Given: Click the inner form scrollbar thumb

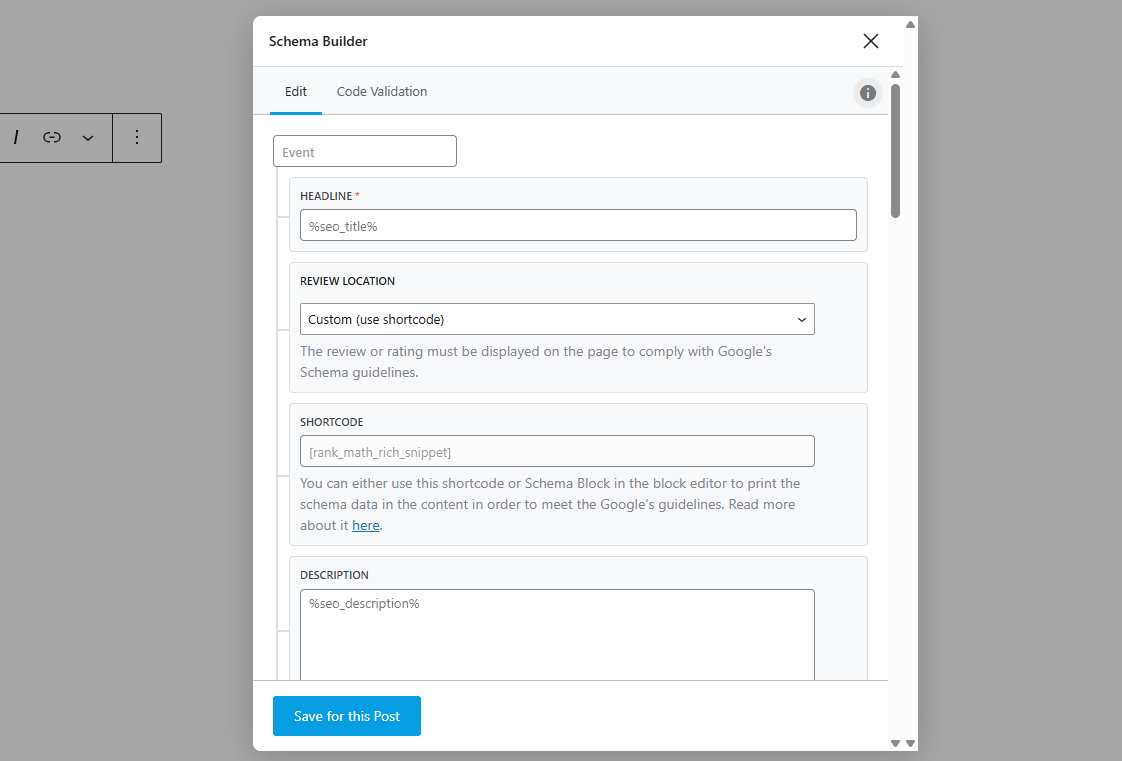Looking at the screenshot, I should pyautogui.click(x=896, y=150).
